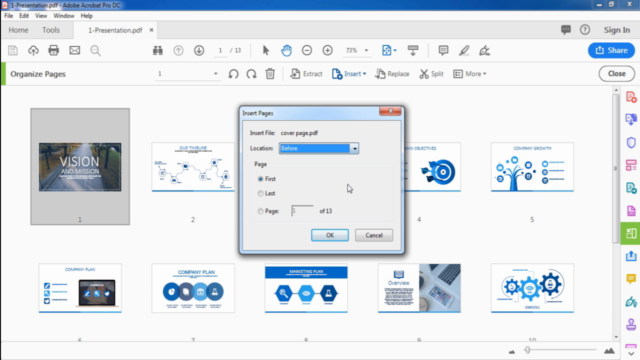Select the Vision and Mission page thumbnail
The height and width of the screenshot is (360, 640).
tap(80, 167)
